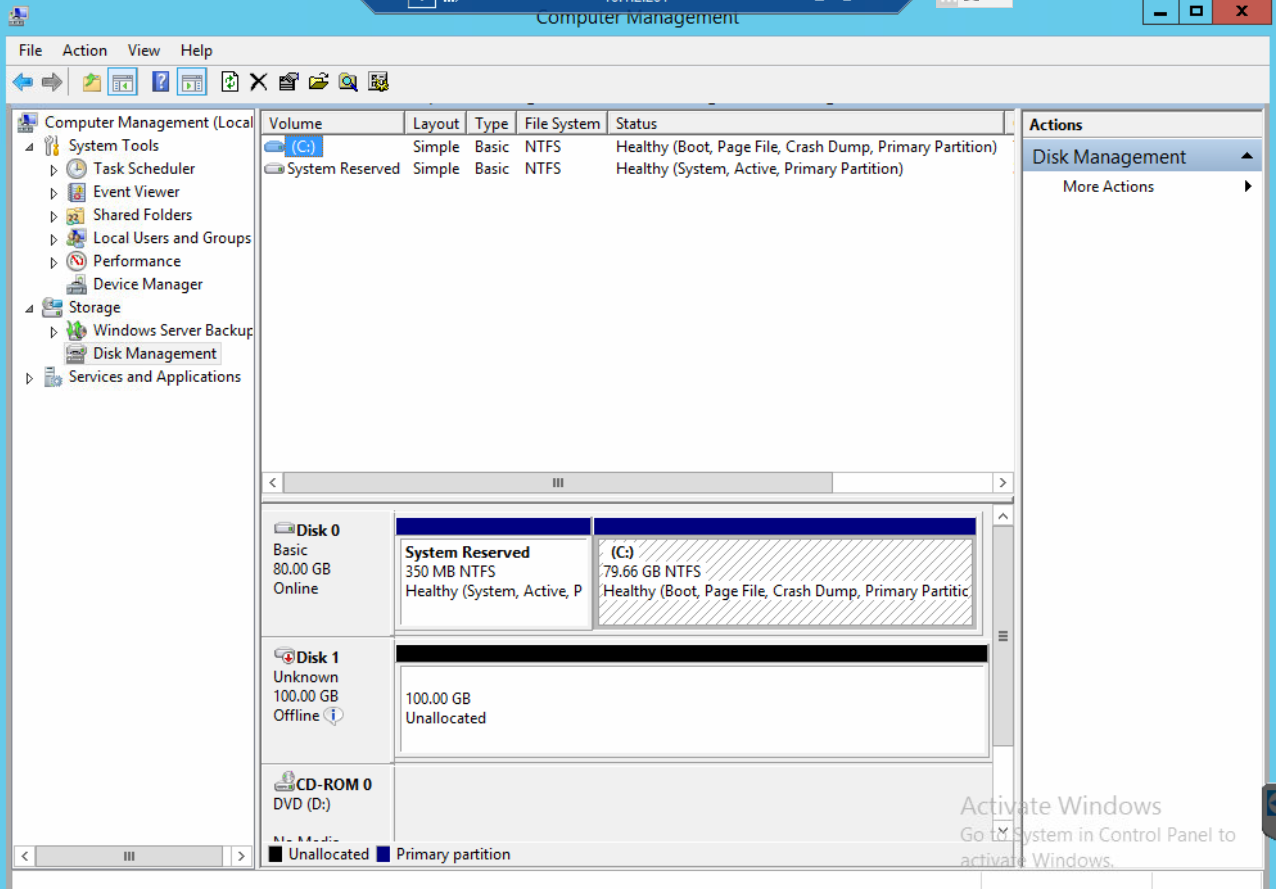Select Device Manager in the tree
This screenshot has width=1276, height=889.
148,284
